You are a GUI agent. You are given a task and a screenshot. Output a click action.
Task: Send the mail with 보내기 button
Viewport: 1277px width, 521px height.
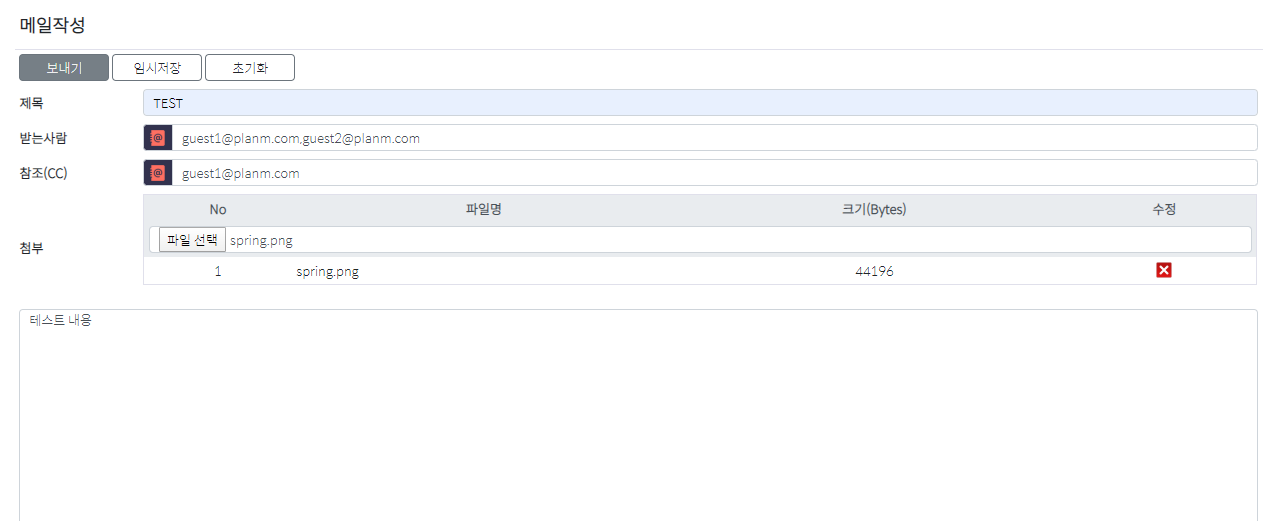64,68
